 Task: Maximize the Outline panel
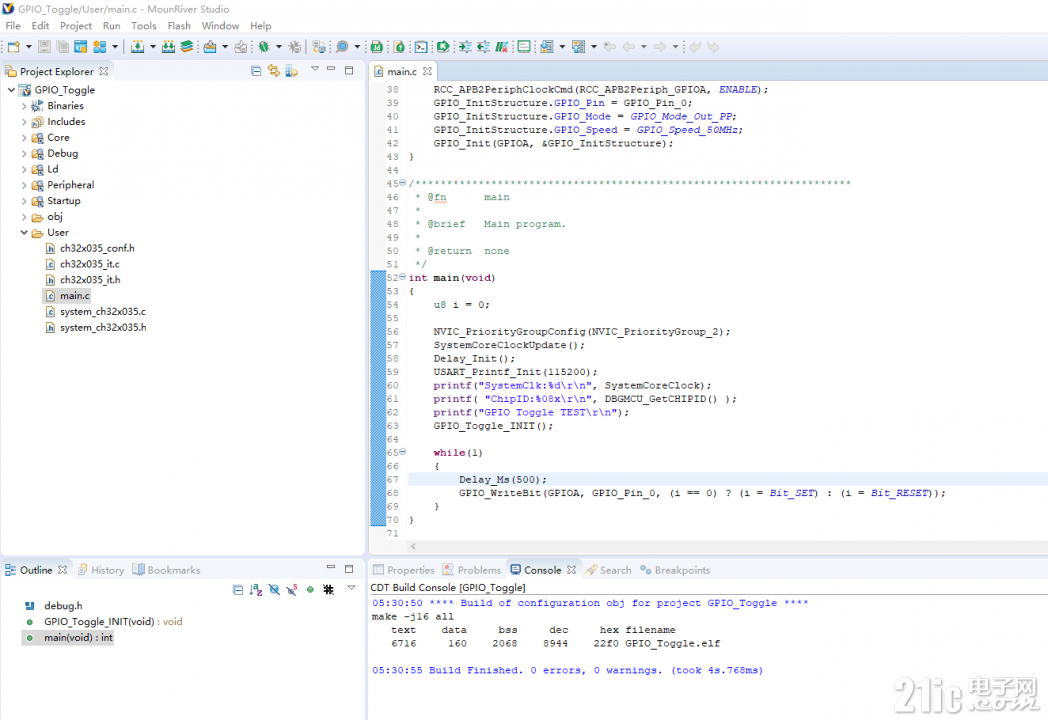point(348,569)
